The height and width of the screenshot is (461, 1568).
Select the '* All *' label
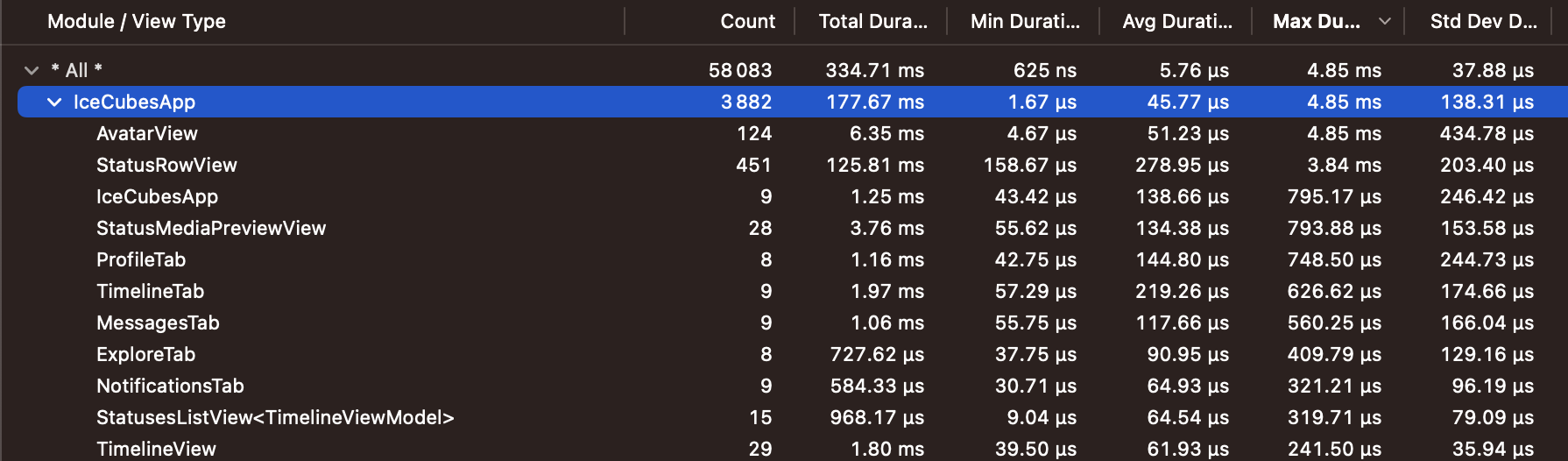76,70
